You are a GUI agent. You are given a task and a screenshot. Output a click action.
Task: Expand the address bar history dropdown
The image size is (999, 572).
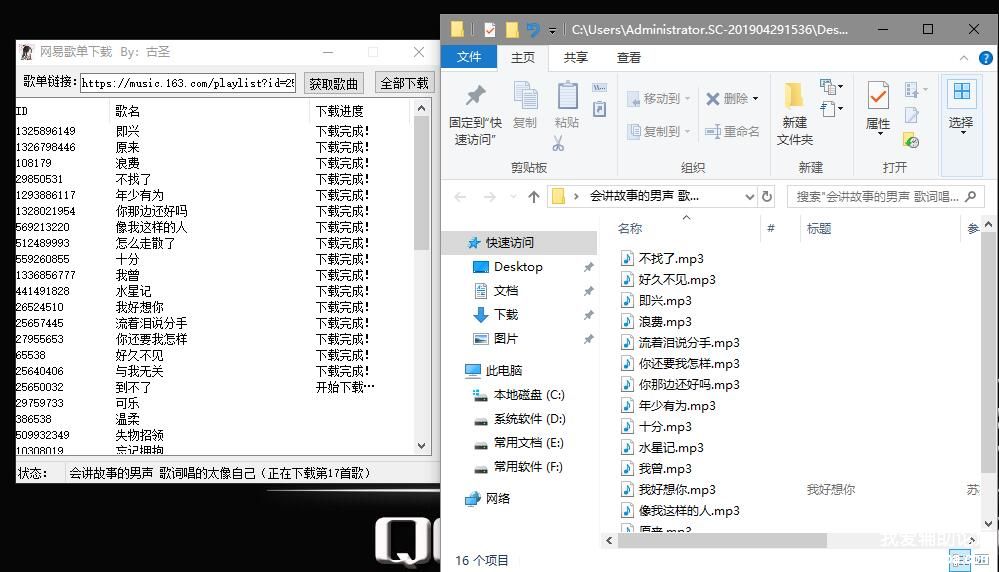749,196
